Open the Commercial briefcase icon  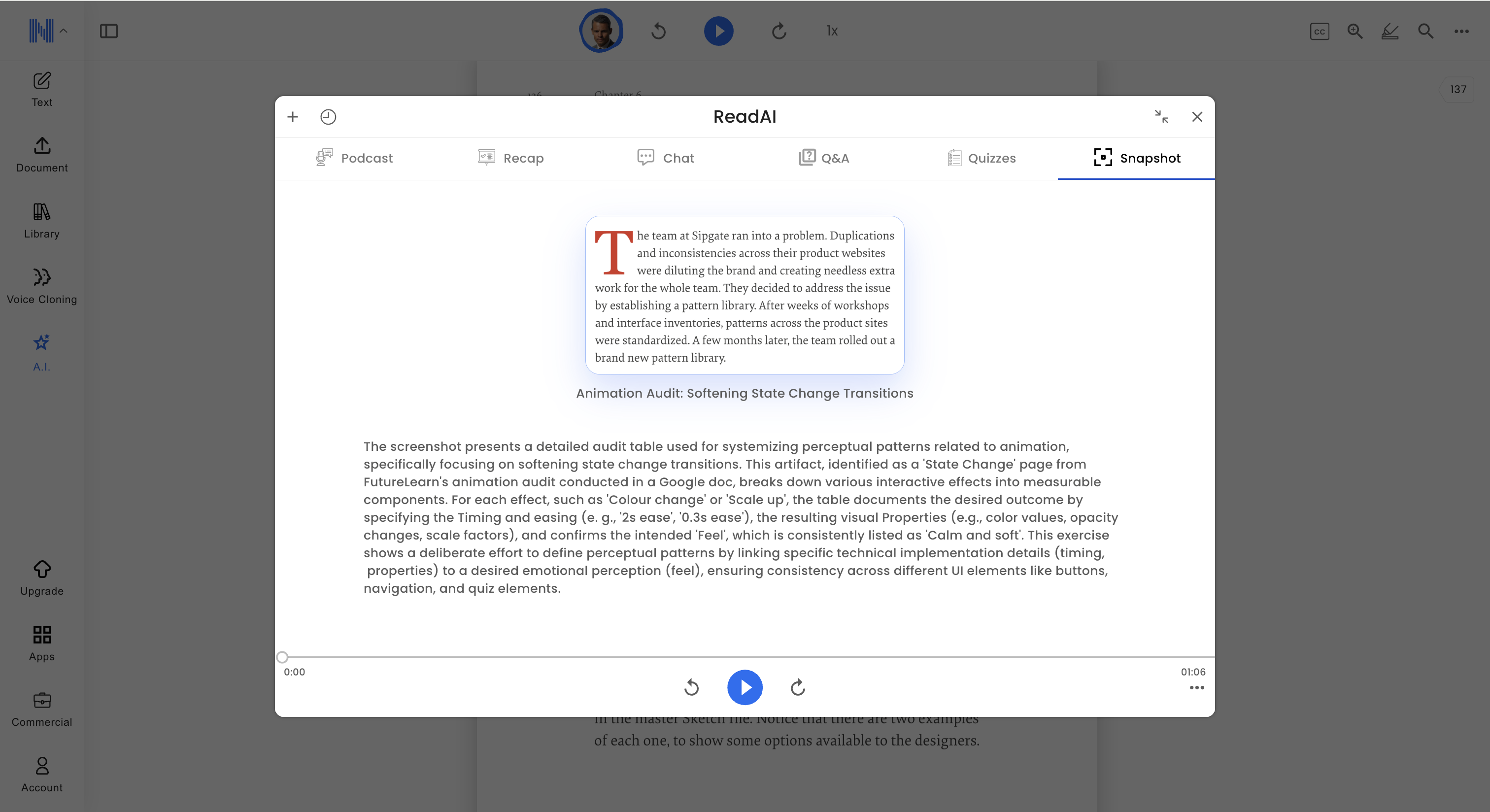click(x=42, y=700)
